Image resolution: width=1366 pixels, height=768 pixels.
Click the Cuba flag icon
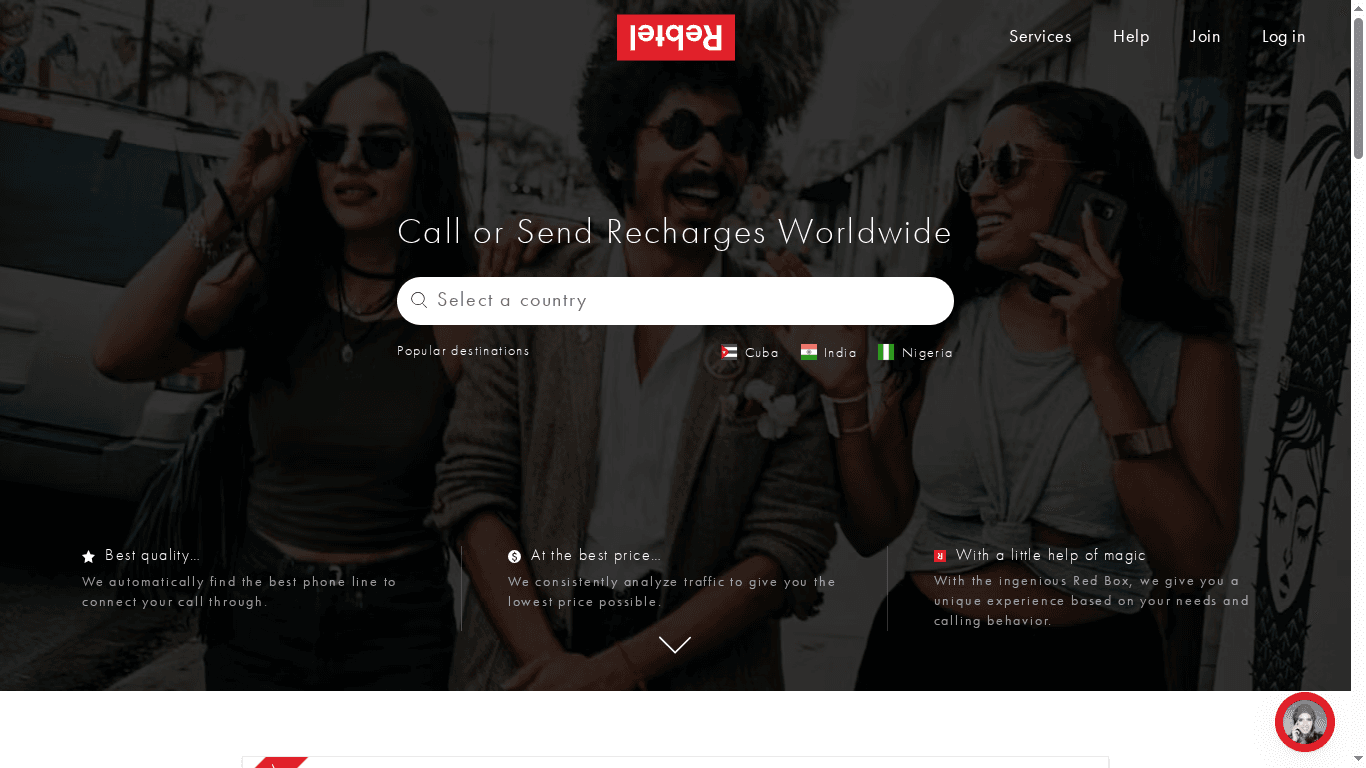[x=729, y=352]
